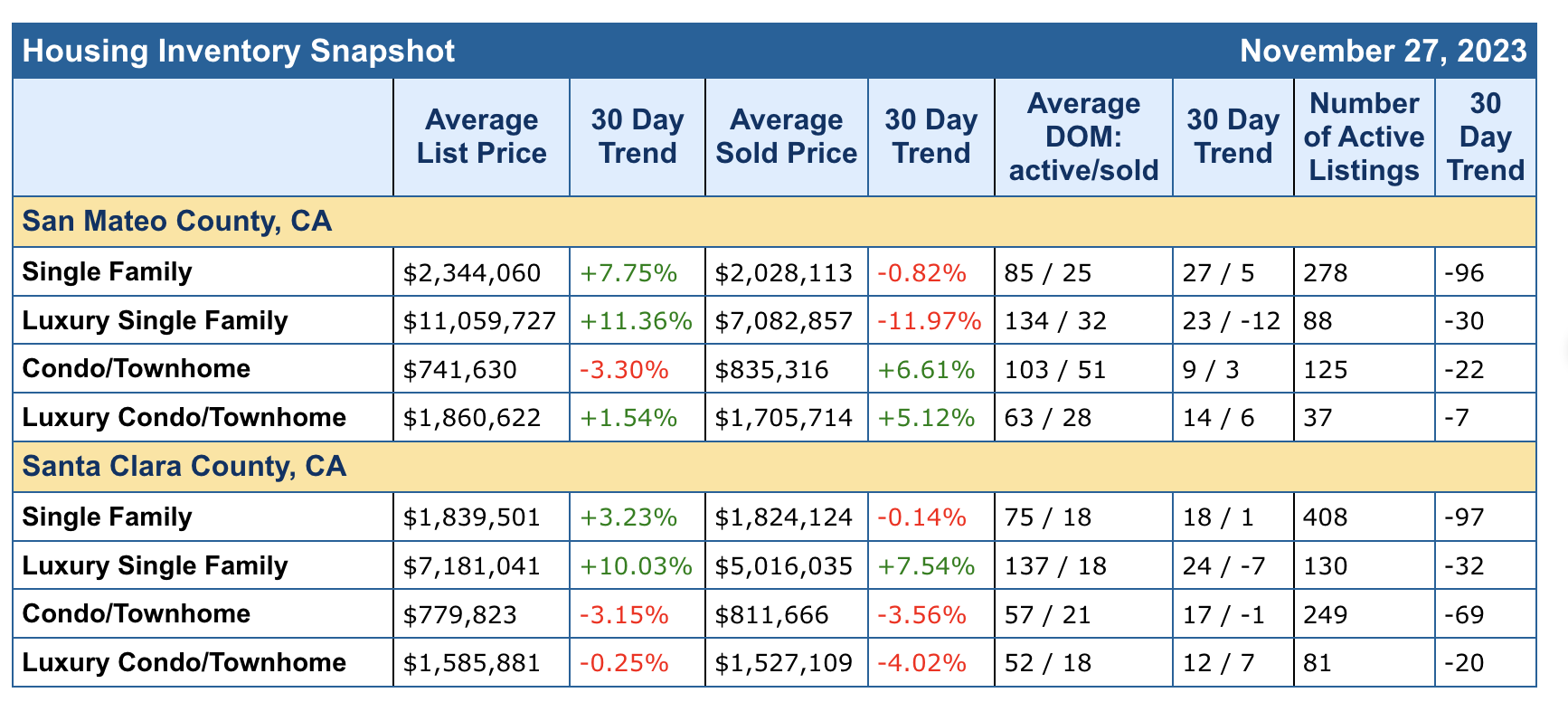This screenshot has width=1568, height=702.
Task: Click the $811,666 sold price cell
Action: coord(771,615)
